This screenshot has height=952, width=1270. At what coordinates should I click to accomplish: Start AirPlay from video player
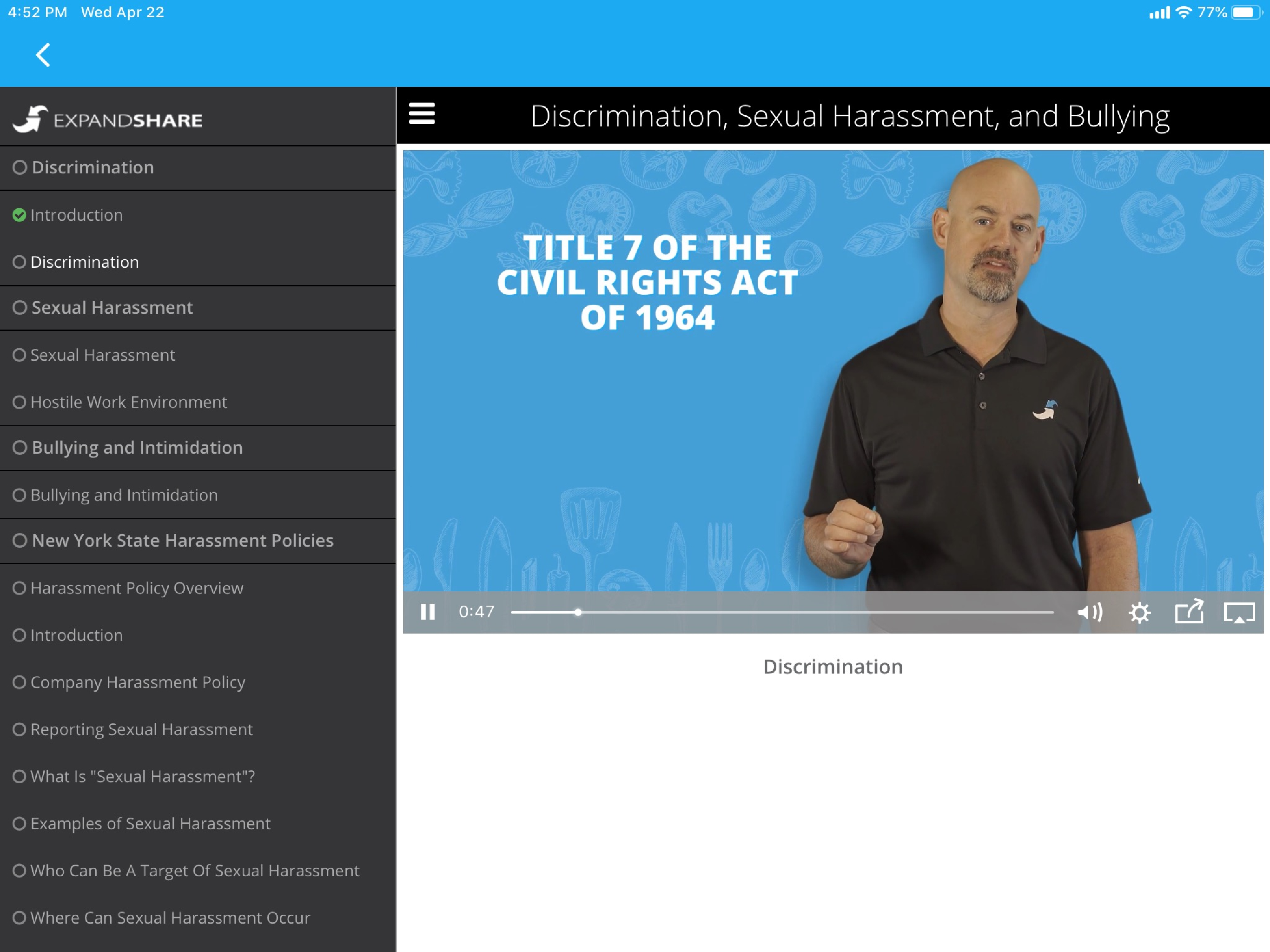(x=1239, y=612)
